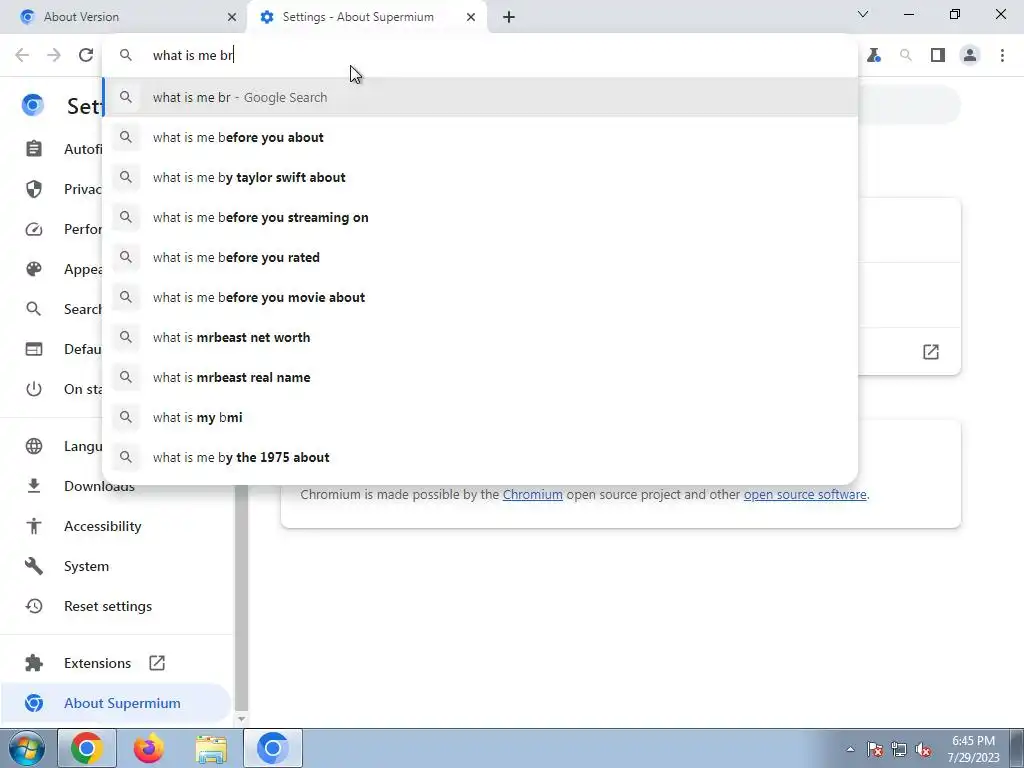Click the Supermium logo in Settings header
Viewport: 1024px width, 768px height.
click(x=33, y=104)
